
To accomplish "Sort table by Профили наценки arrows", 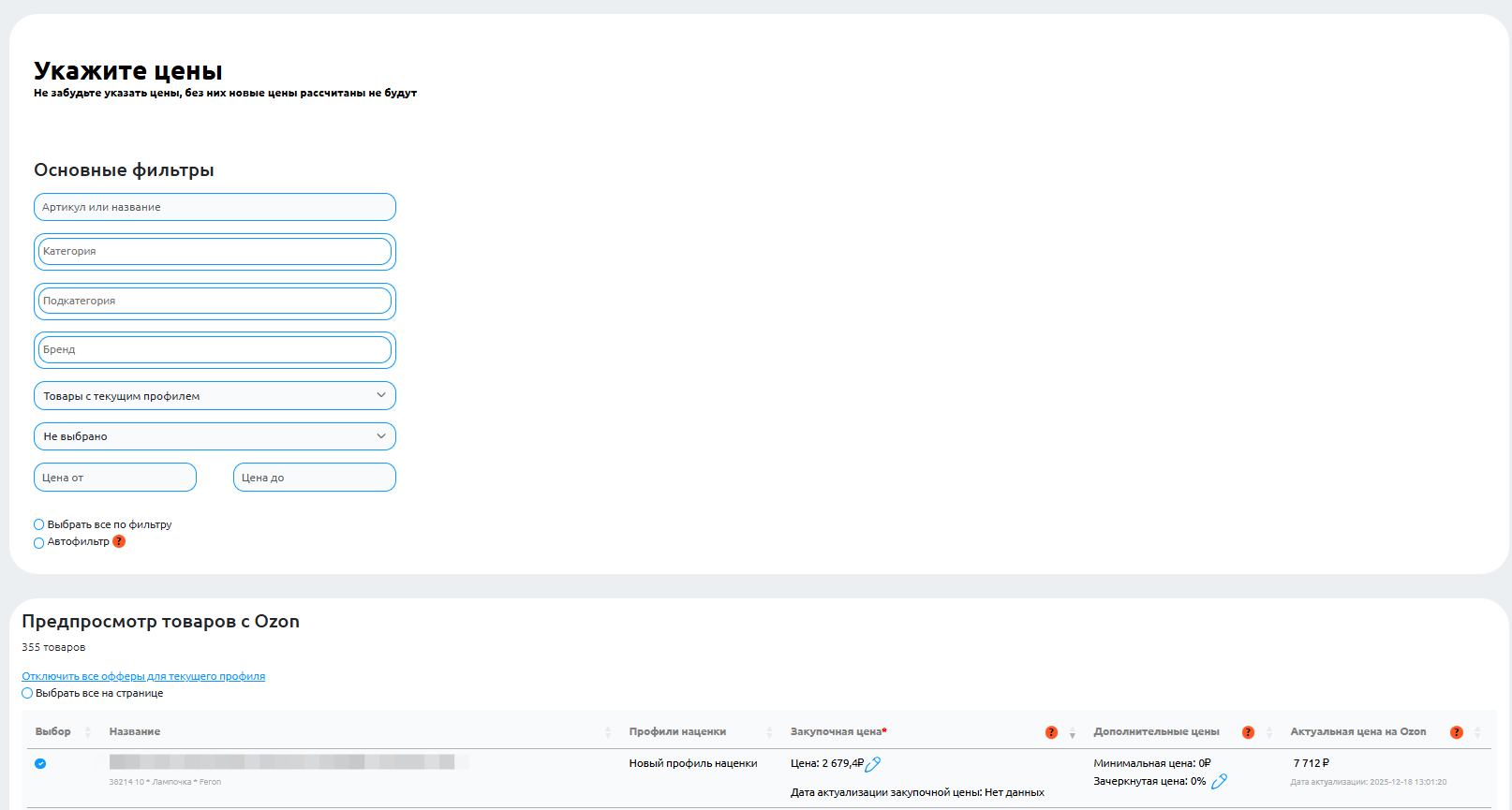I will point(769,732).
